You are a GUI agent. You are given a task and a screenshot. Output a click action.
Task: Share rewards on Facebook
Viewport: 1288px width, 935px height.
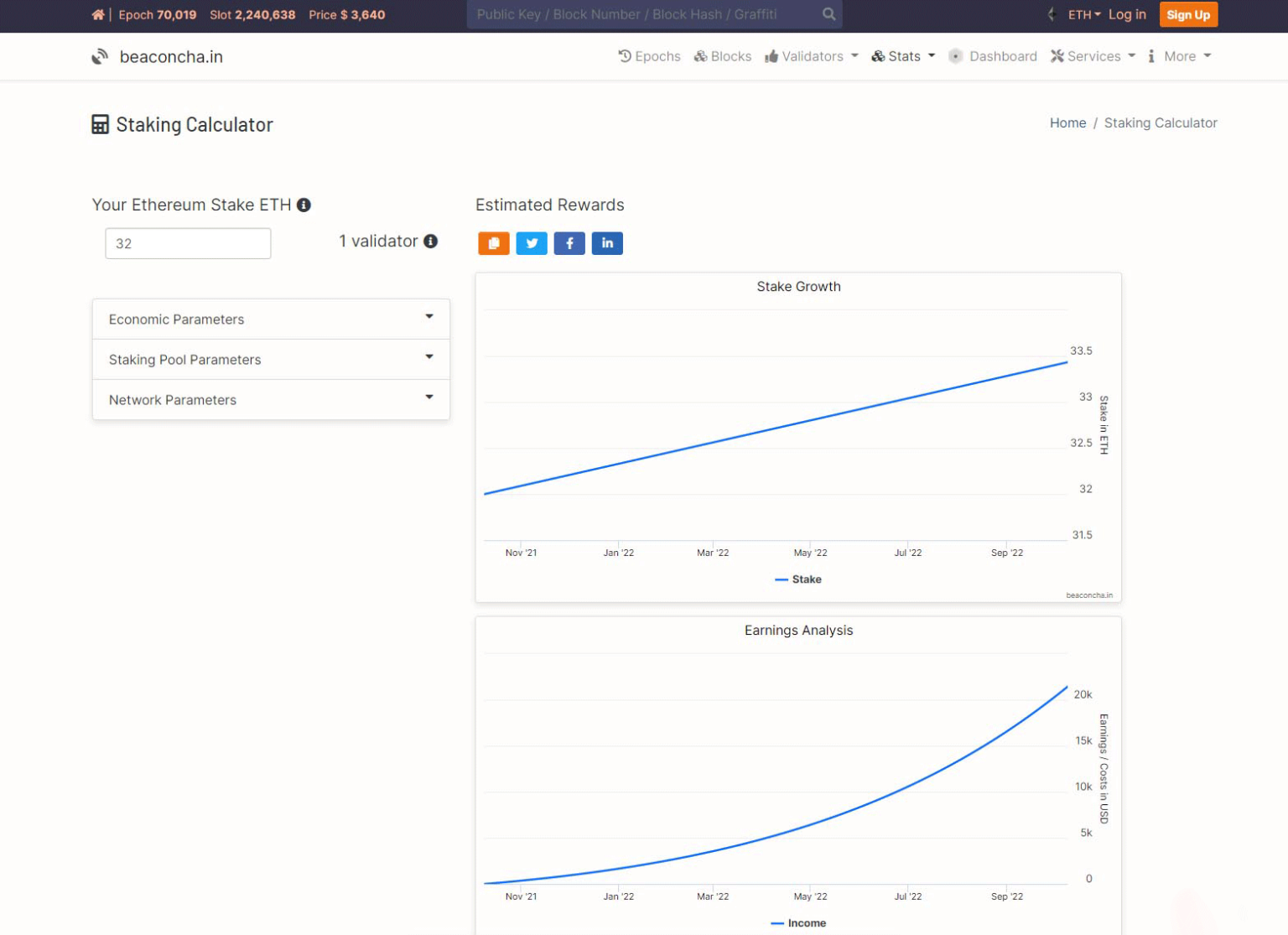(569, 243)
